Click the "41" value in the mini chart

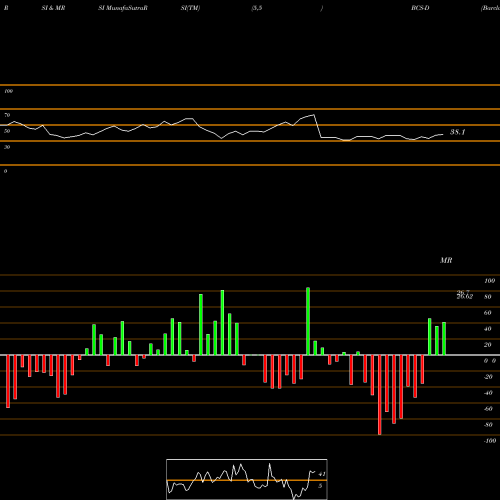322,474
